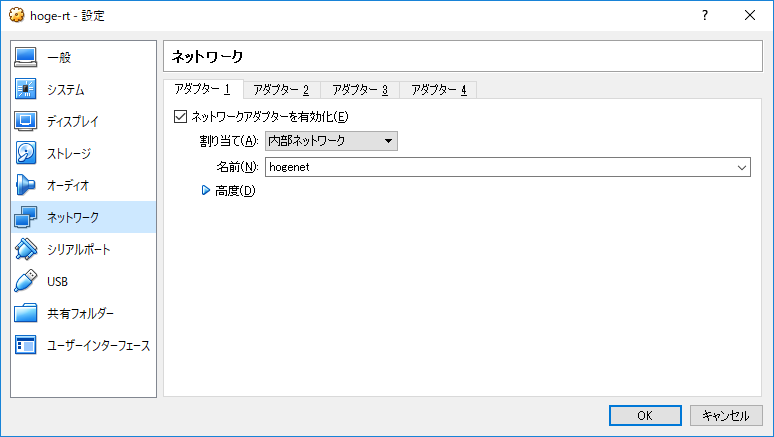The width and height of the screenshot is (774, 437).
Task: Select the ネットワーク category label
Action: coord(73,217)
